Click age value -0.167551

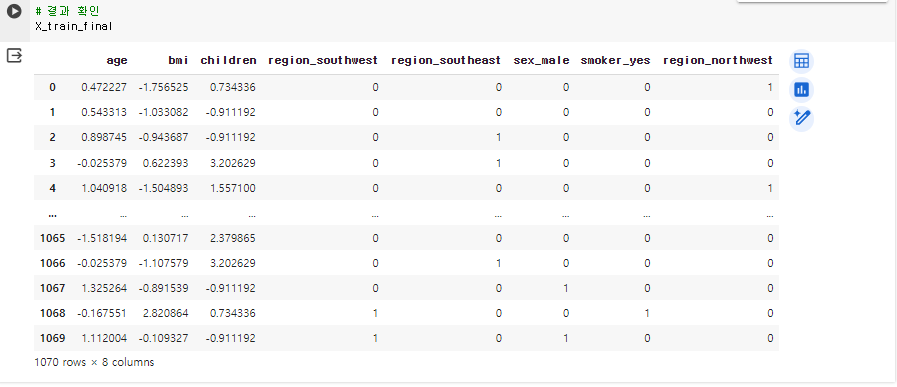click(102, 313)
